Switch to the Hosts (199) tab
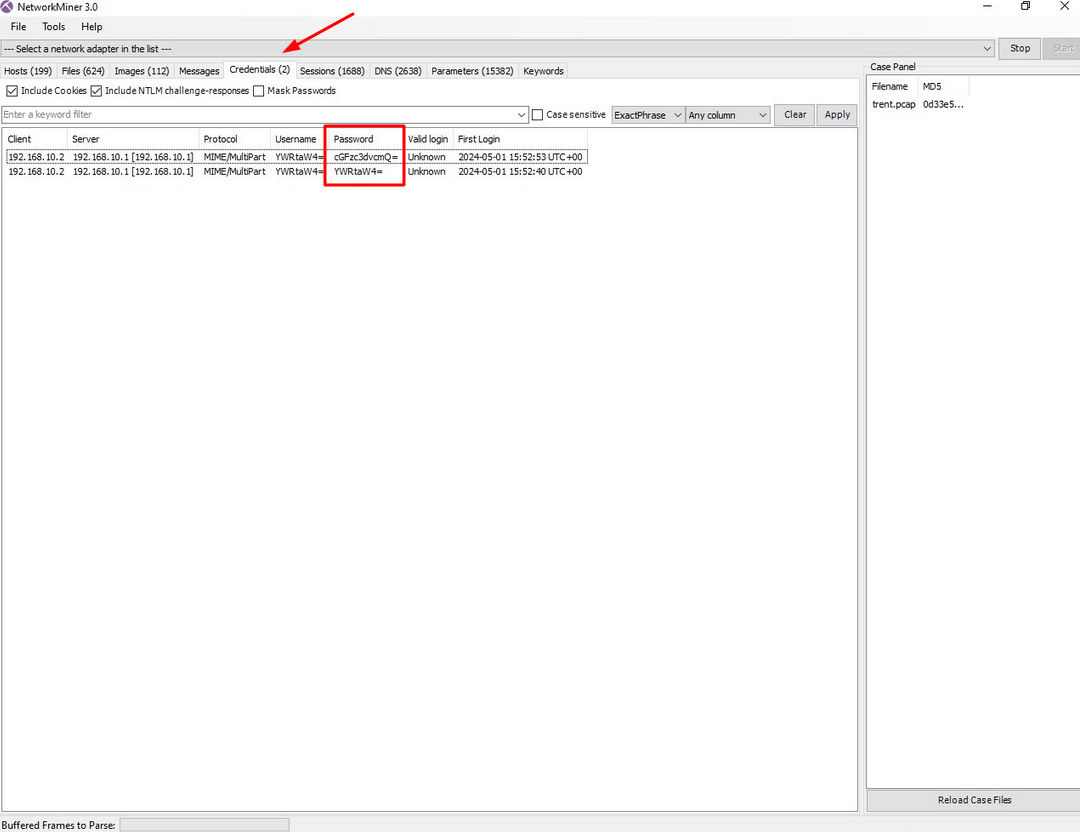This screenshot has height=832, width=1080. pyautogui.click(x=28, y=71)
